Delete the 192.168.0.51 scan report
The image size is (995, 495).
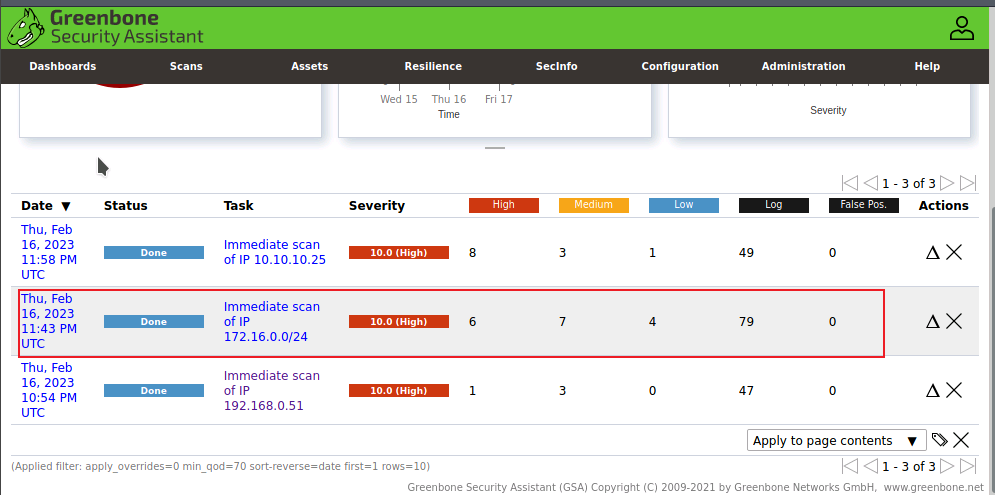(x=954, y=390)
